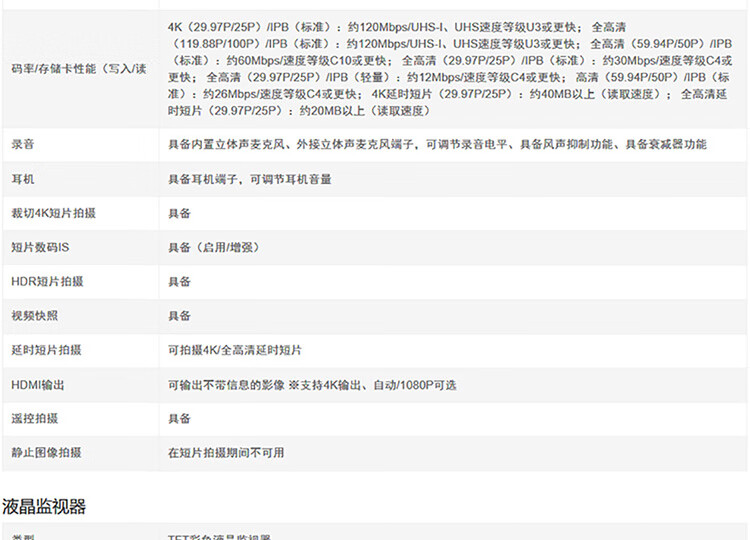Click 可拍摄4K/全高清延时短片 text
This screenshot has height=540, width=750.
tap(235, 350)
